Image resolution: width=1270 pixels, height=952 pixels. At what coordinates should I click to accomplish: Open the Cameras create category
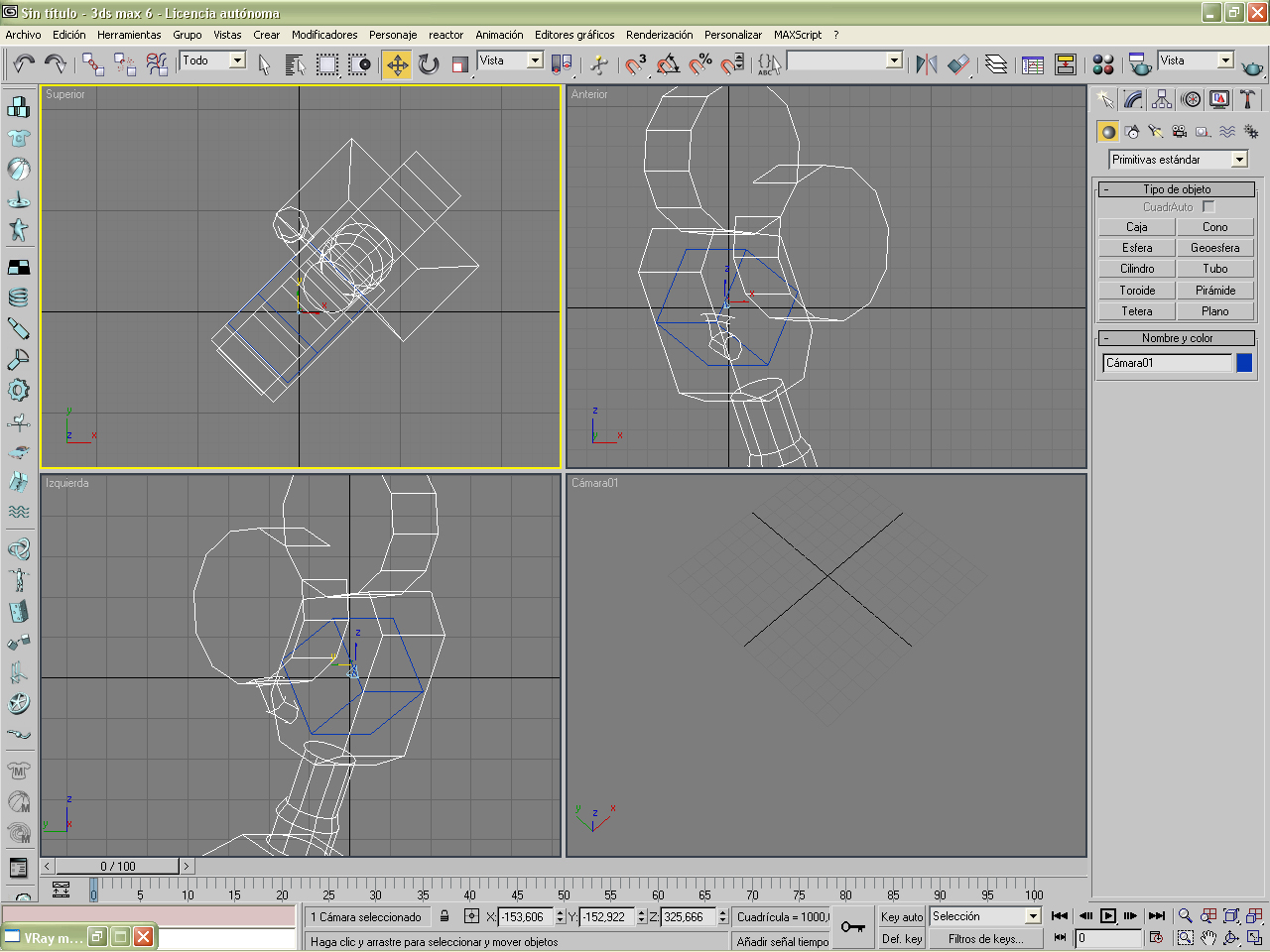click(1180, 131)
